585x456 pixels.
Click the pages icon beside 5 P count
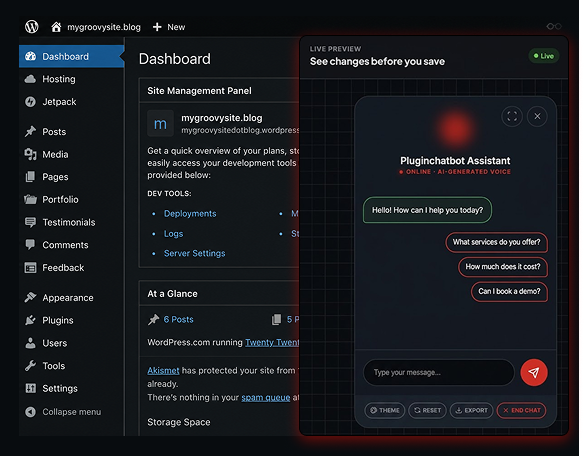tap(276, 319)
